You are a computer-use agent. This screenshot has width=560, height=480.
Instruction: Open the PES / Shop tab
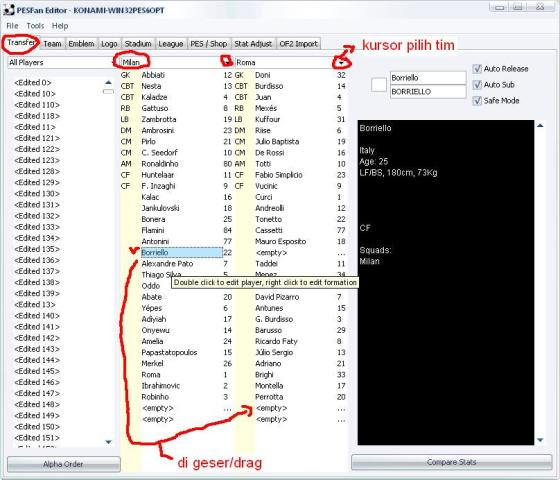[x=209, y=44]
